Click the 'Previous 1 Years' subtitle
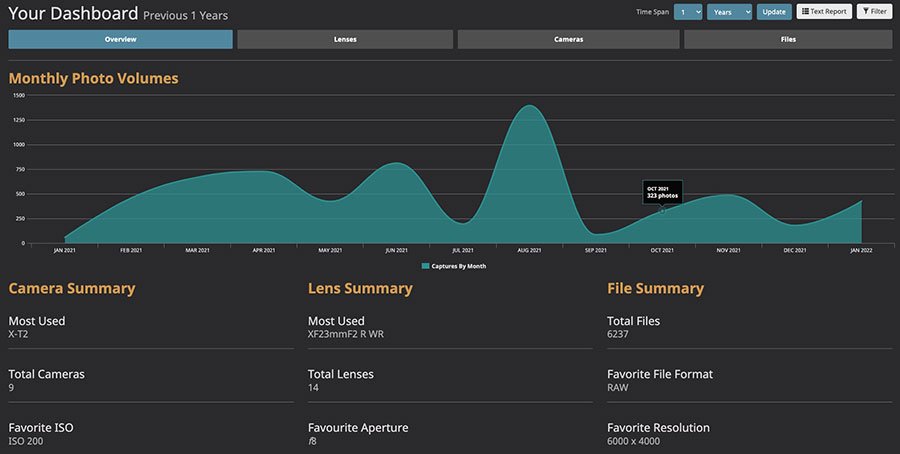 pos(185,15)
